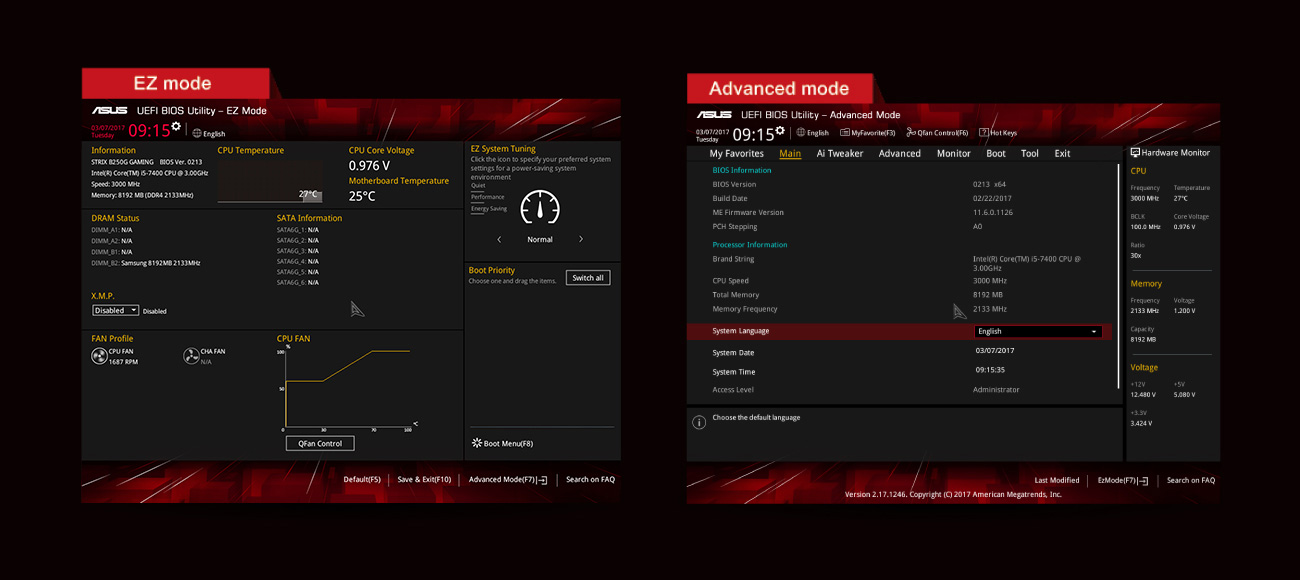Image resolution: width=1300 pixels, height=580 pixels.
Task: Click the info icon beside the help text
Action: (x=699, y=422)
